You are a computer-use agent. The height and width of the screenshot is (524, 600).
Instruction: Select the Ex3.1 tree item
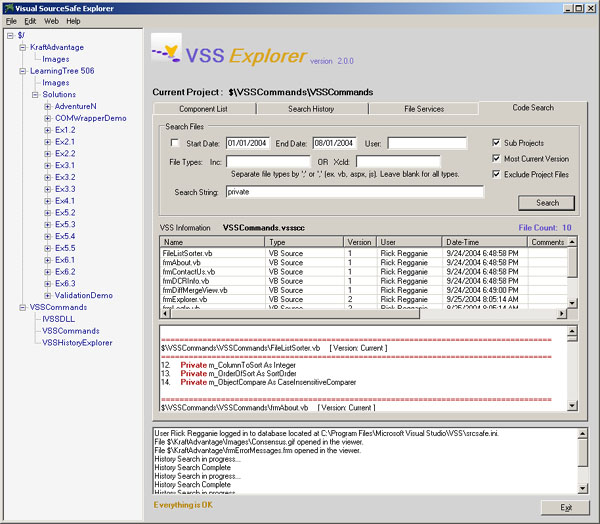65,165
